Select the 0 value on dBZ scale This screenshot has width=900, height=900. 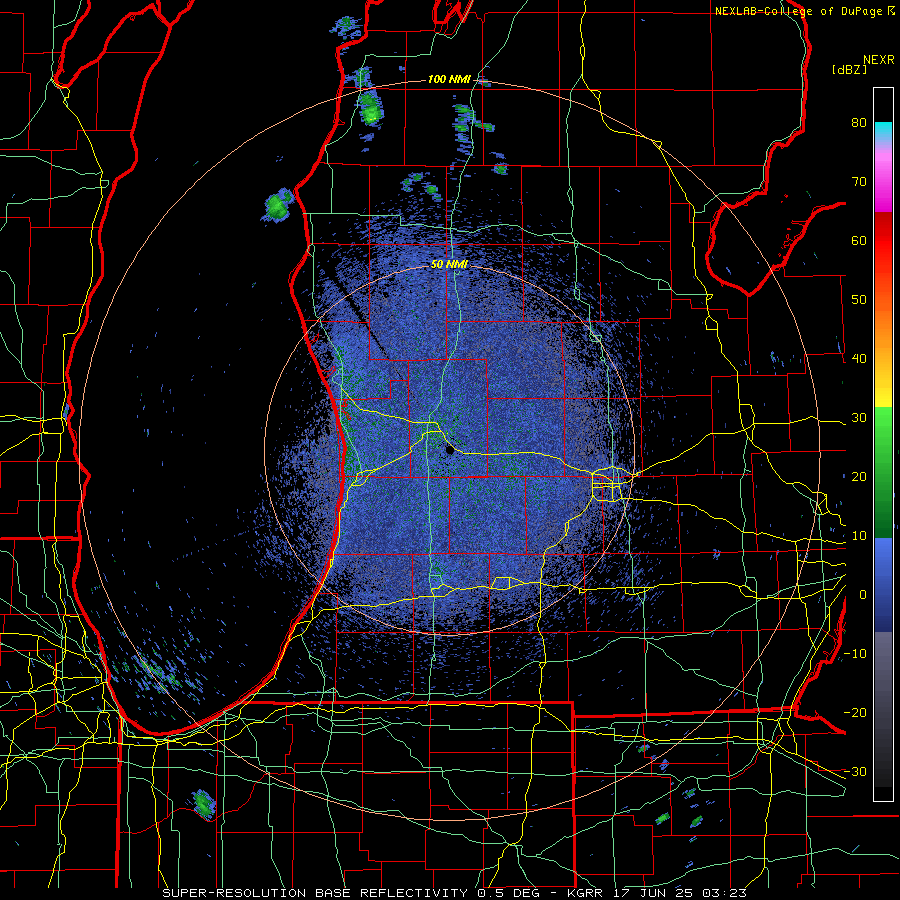tap(863, 595)
